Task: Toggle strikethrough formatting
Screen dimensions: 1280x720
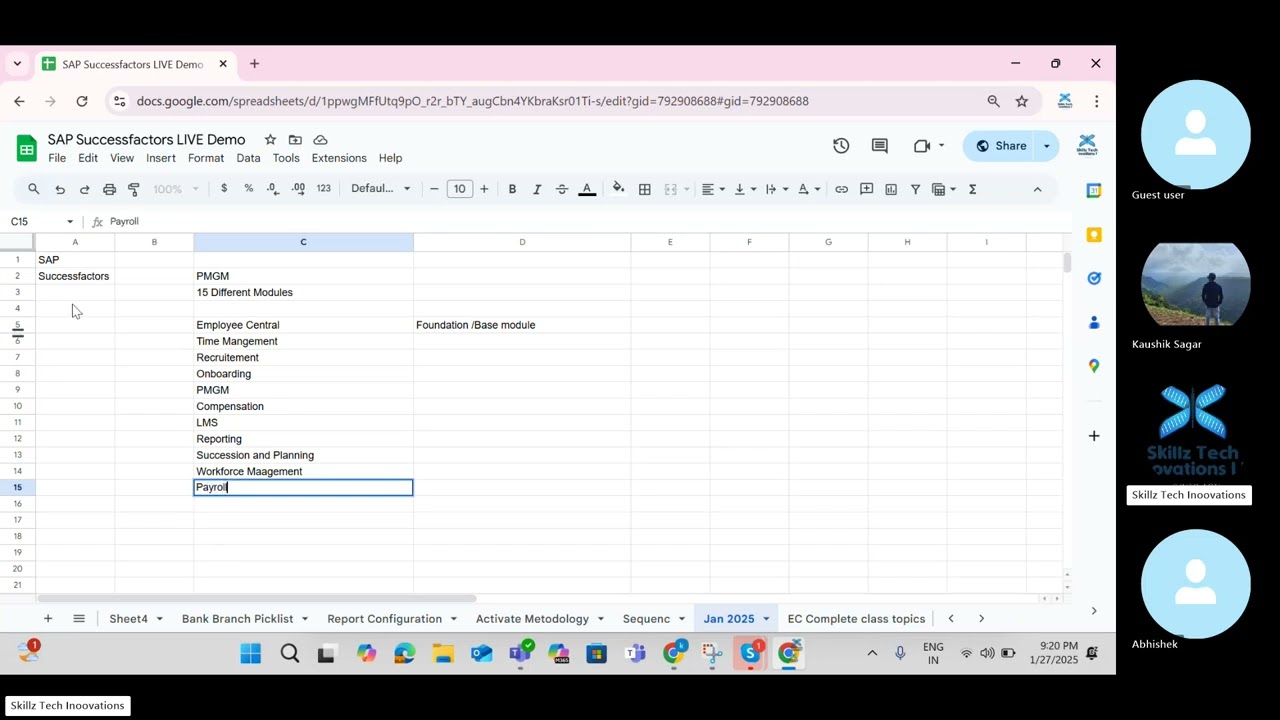Action: tap(562, 189)
